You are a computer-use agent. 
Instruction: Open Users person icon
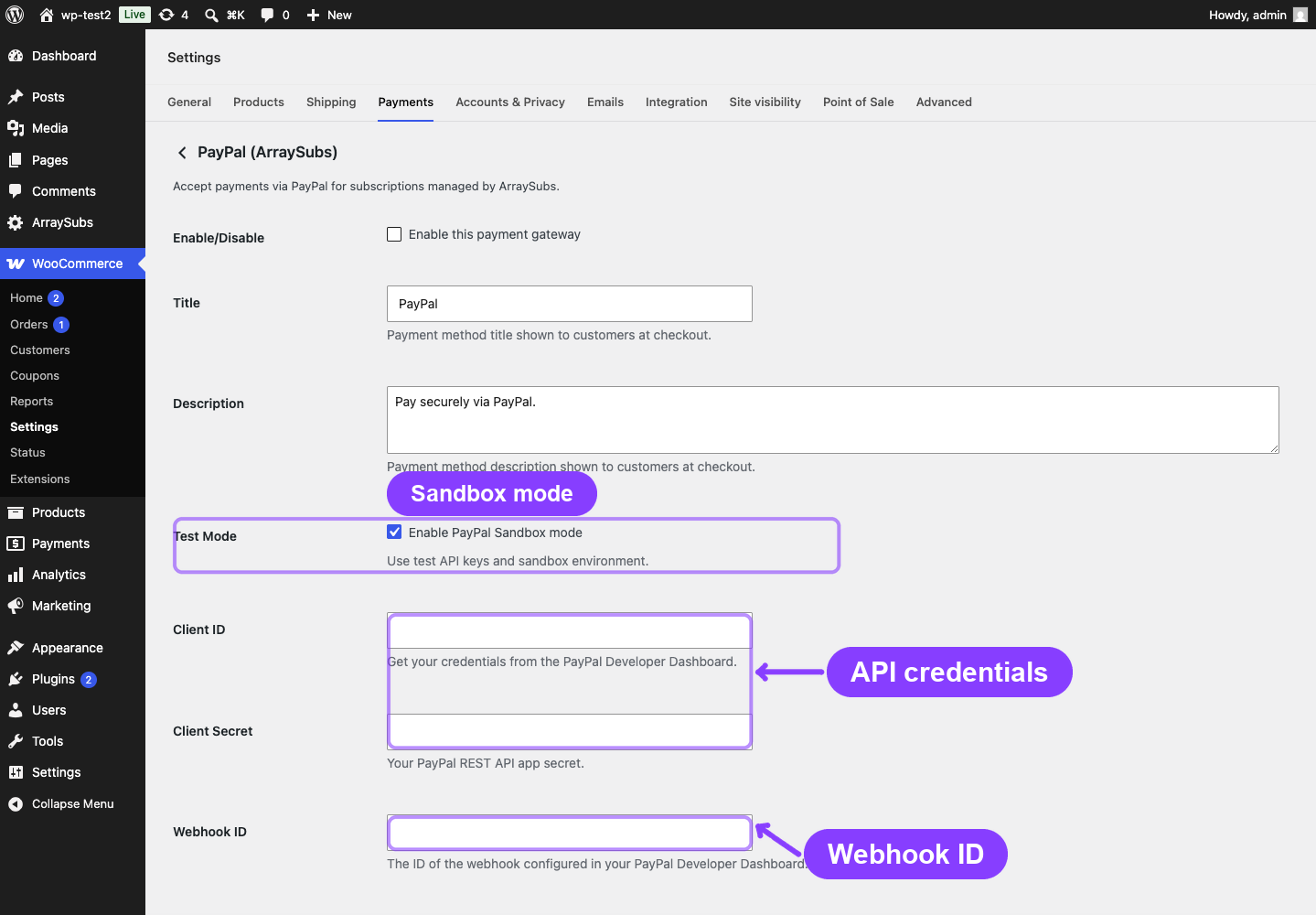[x=16, y=710]
